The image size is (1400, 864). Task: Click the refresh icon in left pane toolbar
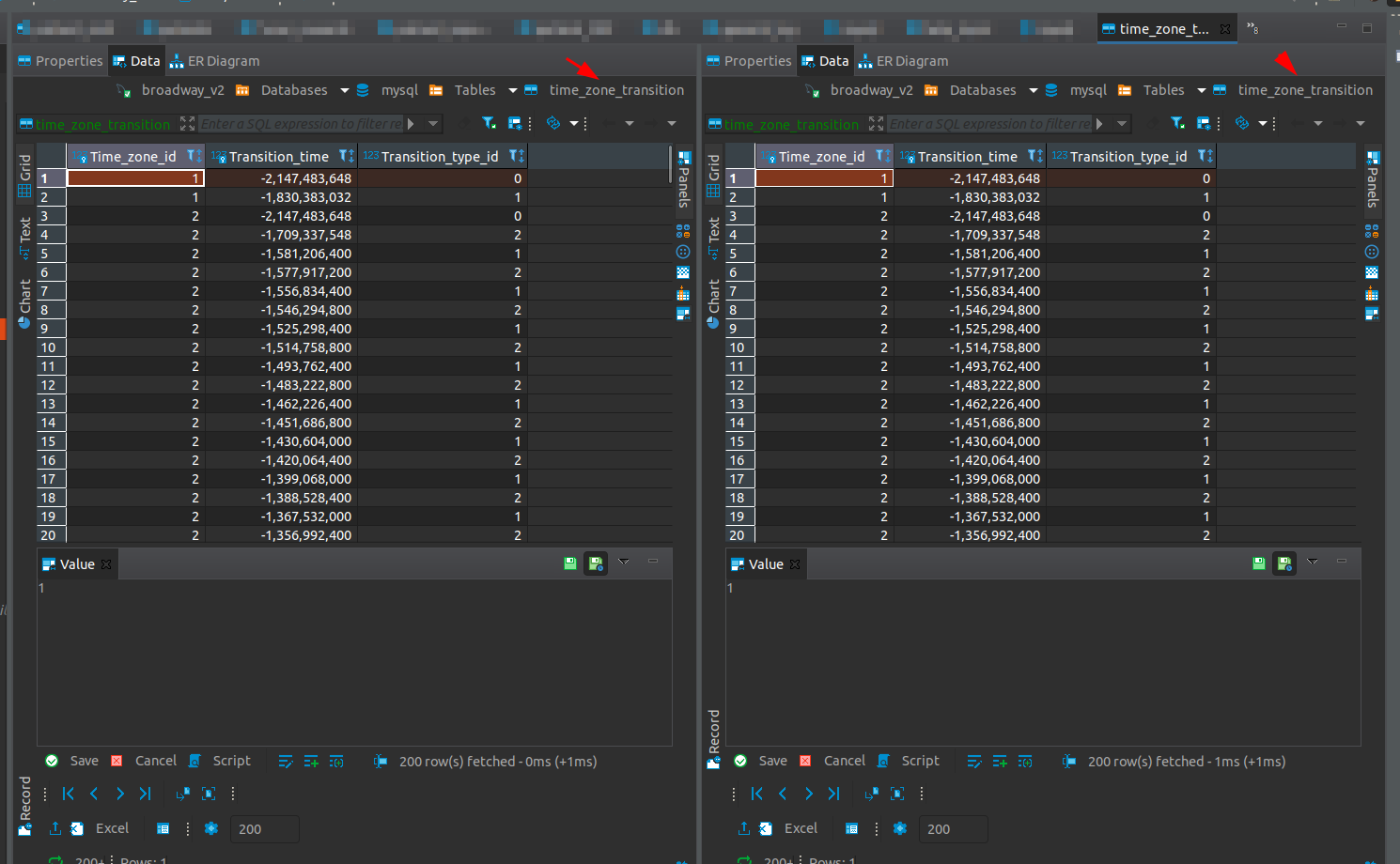tap(553, 123)
